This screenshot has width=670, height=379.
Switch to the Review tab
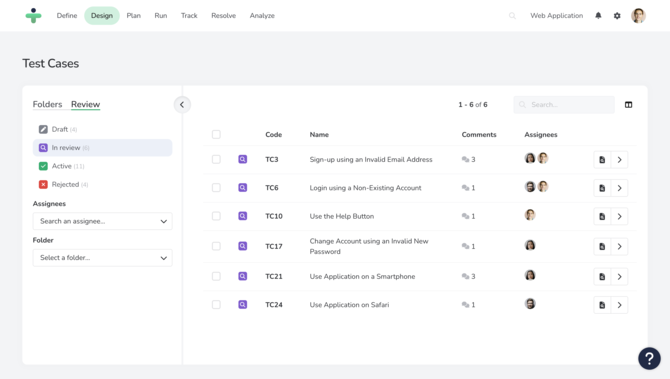(x=85, y=104)
